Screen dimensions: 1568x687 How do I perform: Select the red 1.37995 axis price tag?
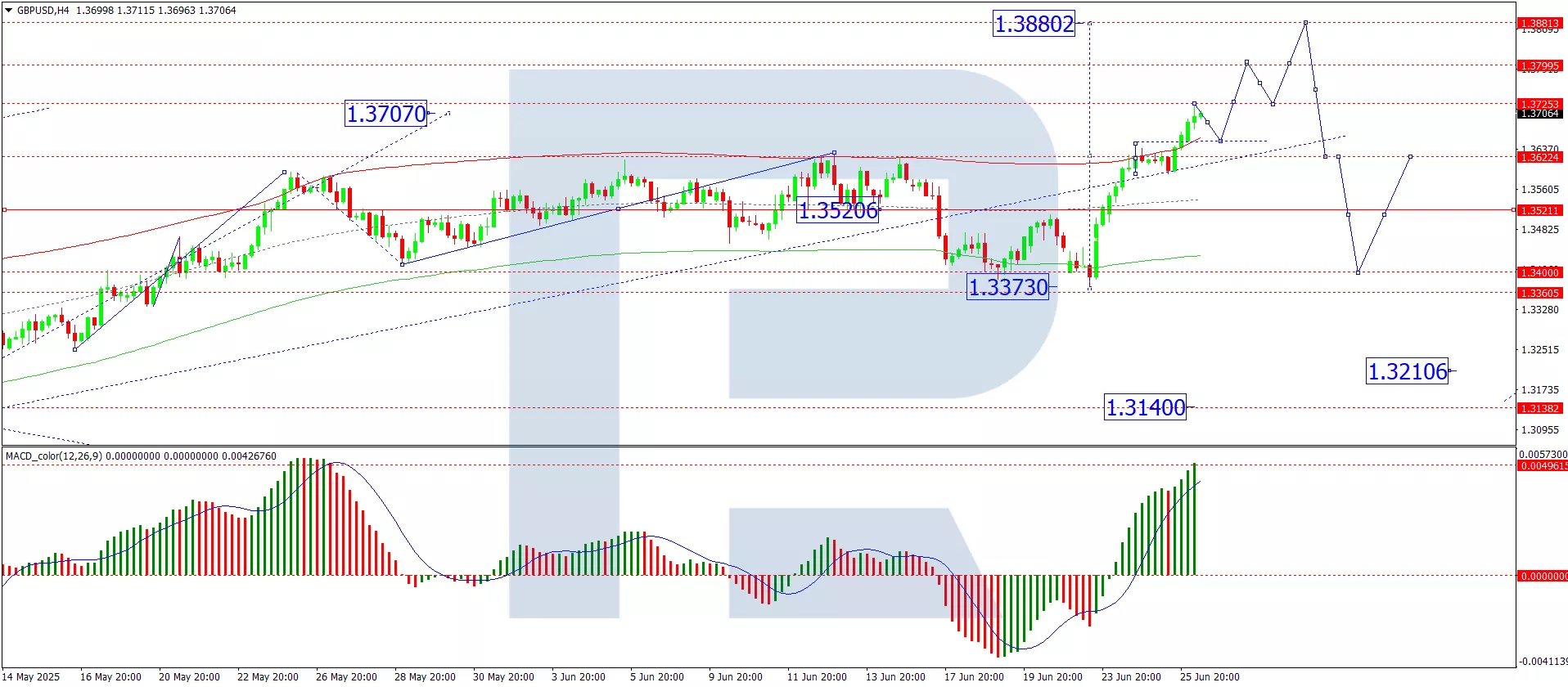pos(1539,65)
